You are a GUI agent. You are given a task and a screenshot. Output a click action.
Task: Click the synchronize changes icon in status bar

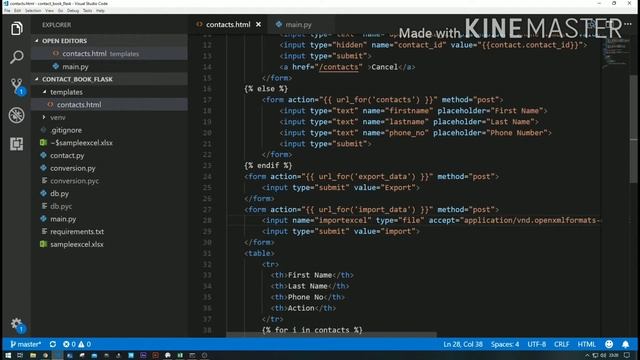tap(53, 344)
